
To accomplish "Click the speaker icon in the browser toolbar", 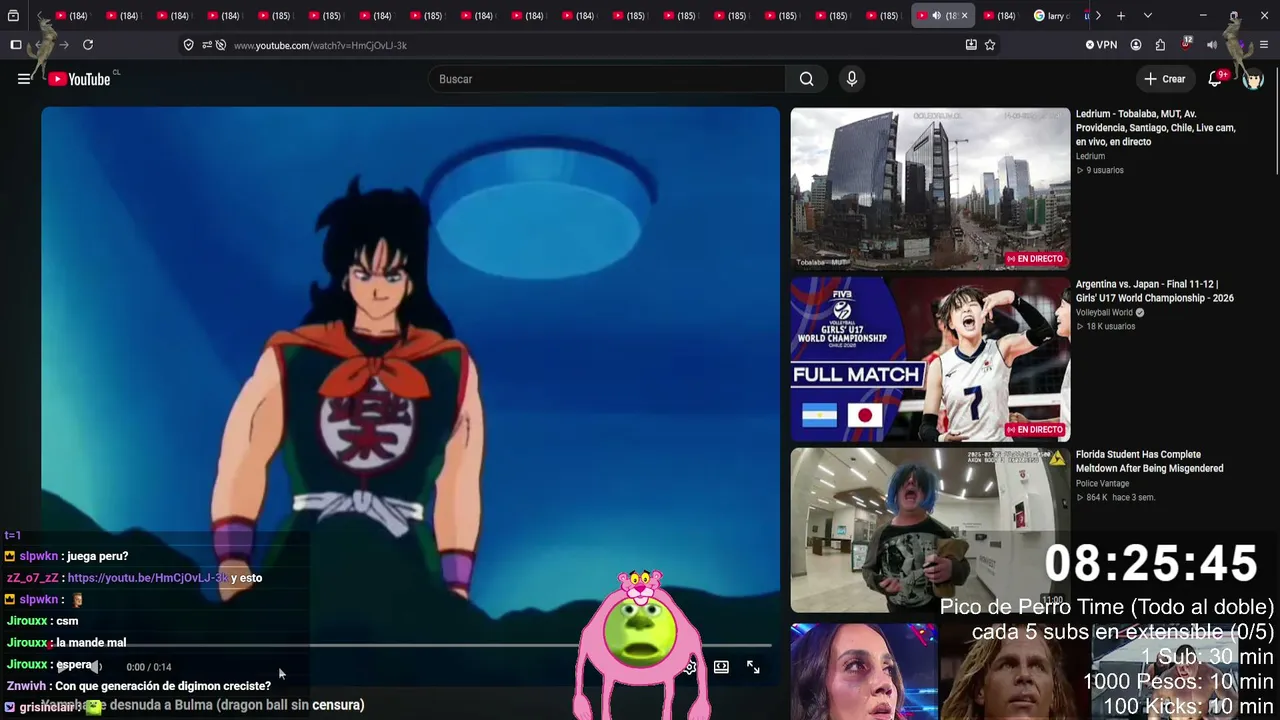I will coord(1212,45).
